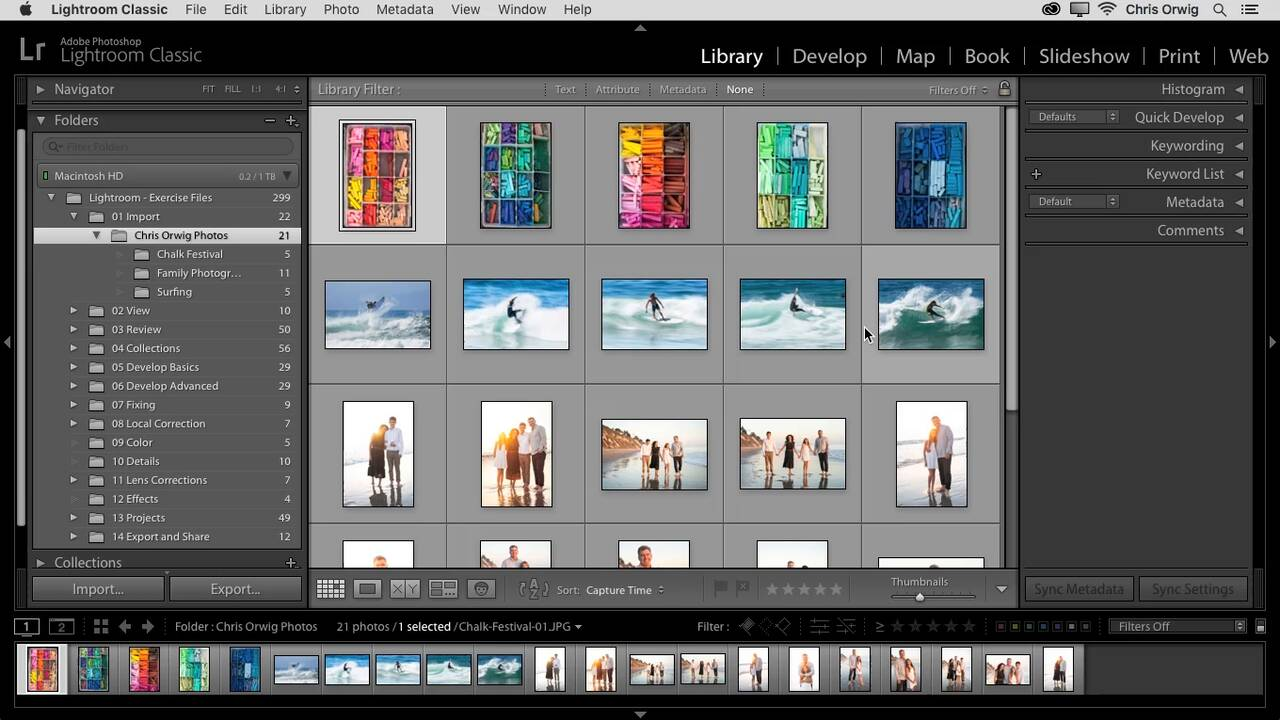The image size is (1280, 720).
Task: Open Compare view (XY) icon
Action: coord(405,589)
